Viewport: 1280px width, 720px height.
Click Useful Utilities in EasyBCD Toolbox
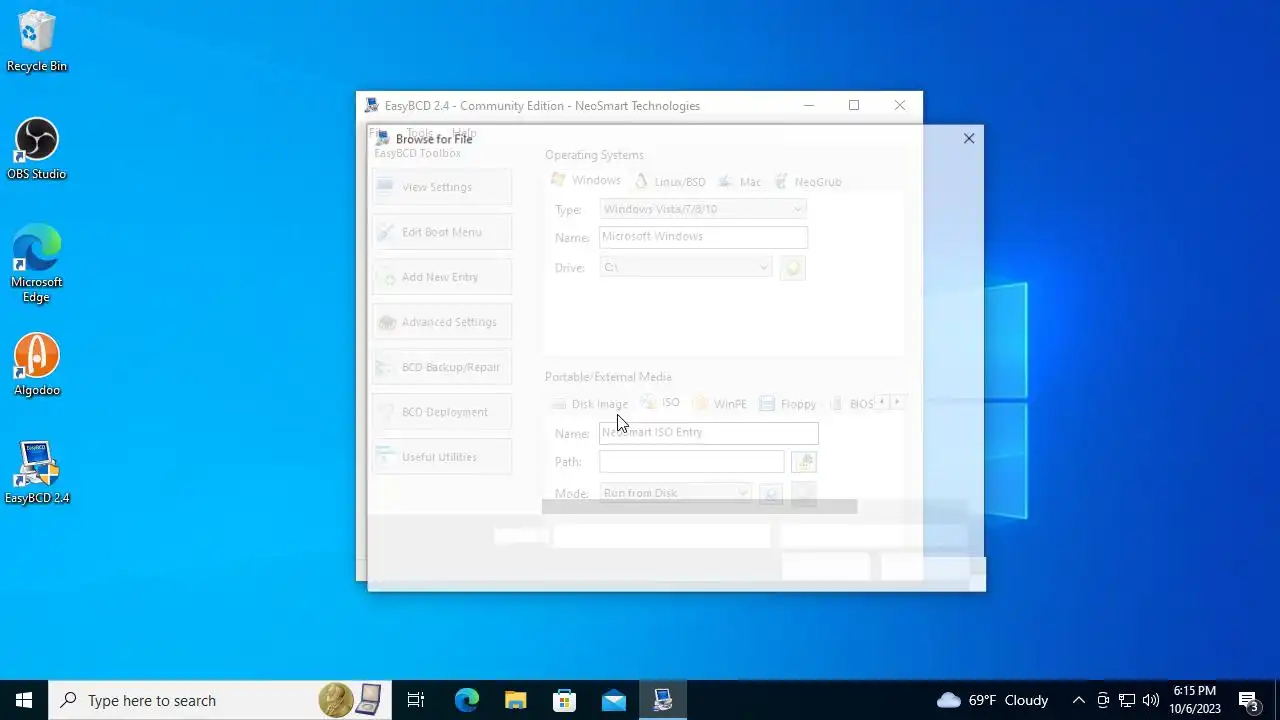tap(442, 457)
